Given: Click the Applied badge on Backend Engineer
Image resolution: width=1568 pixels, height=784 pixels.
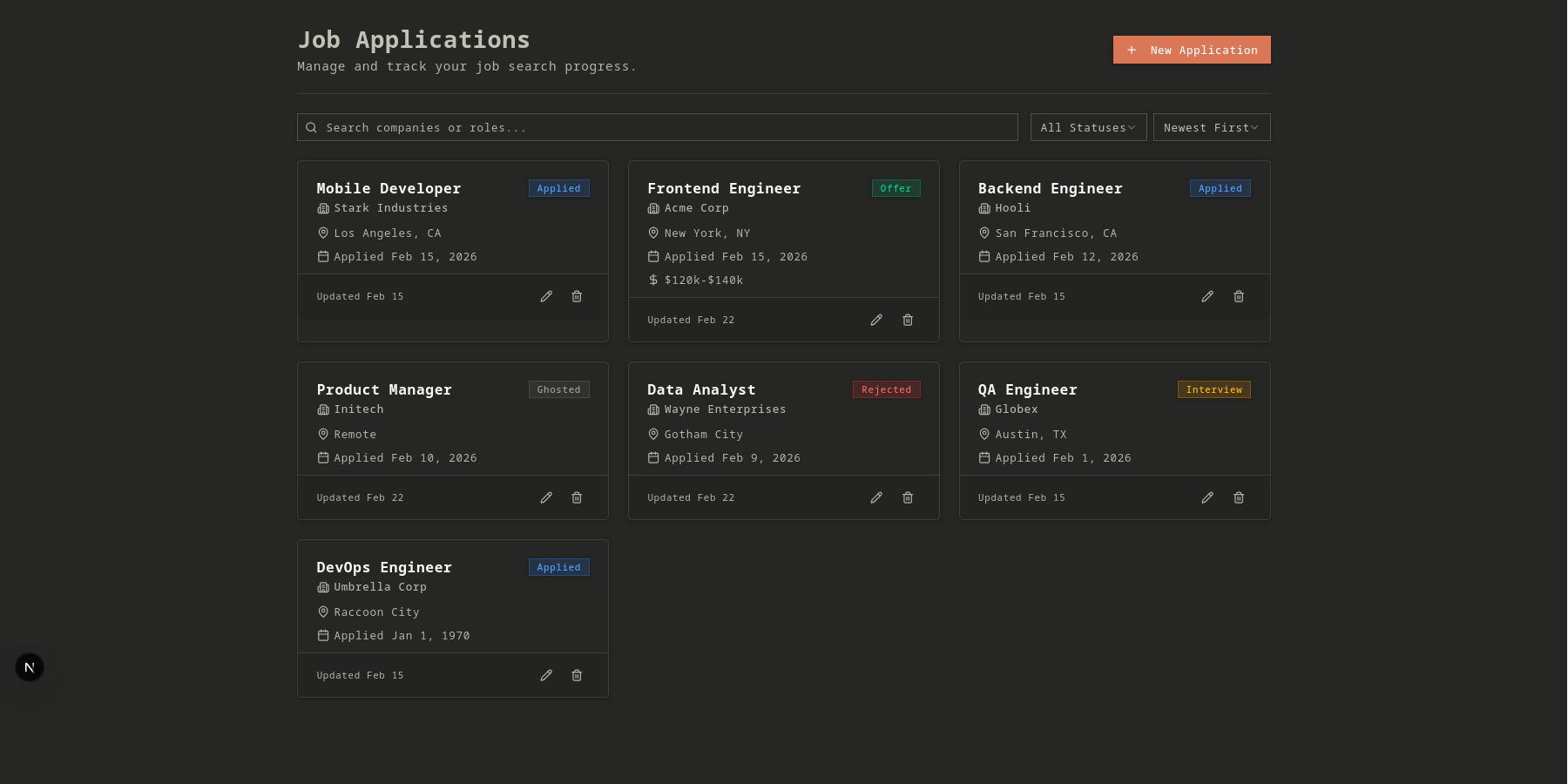Looking at the screenshot, I should [x=1220, y=187].
